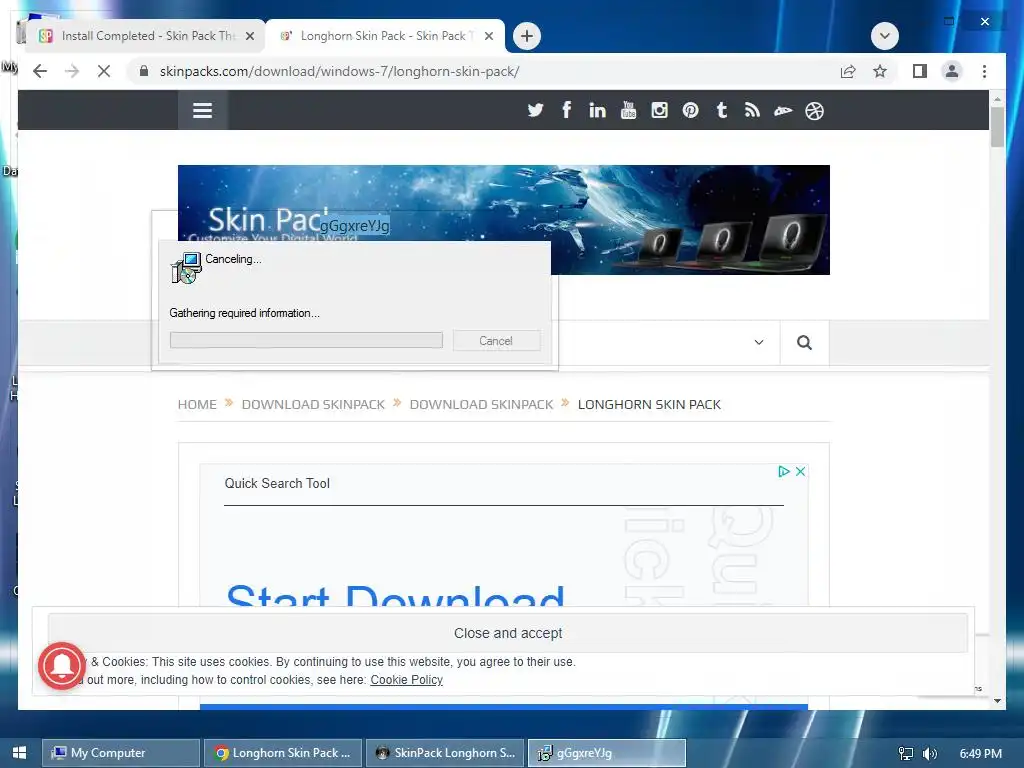Open the Chrome profile icon
The width and height of the screenshot is (1024, 768).
pyautogui.click(x=952, y=71)
